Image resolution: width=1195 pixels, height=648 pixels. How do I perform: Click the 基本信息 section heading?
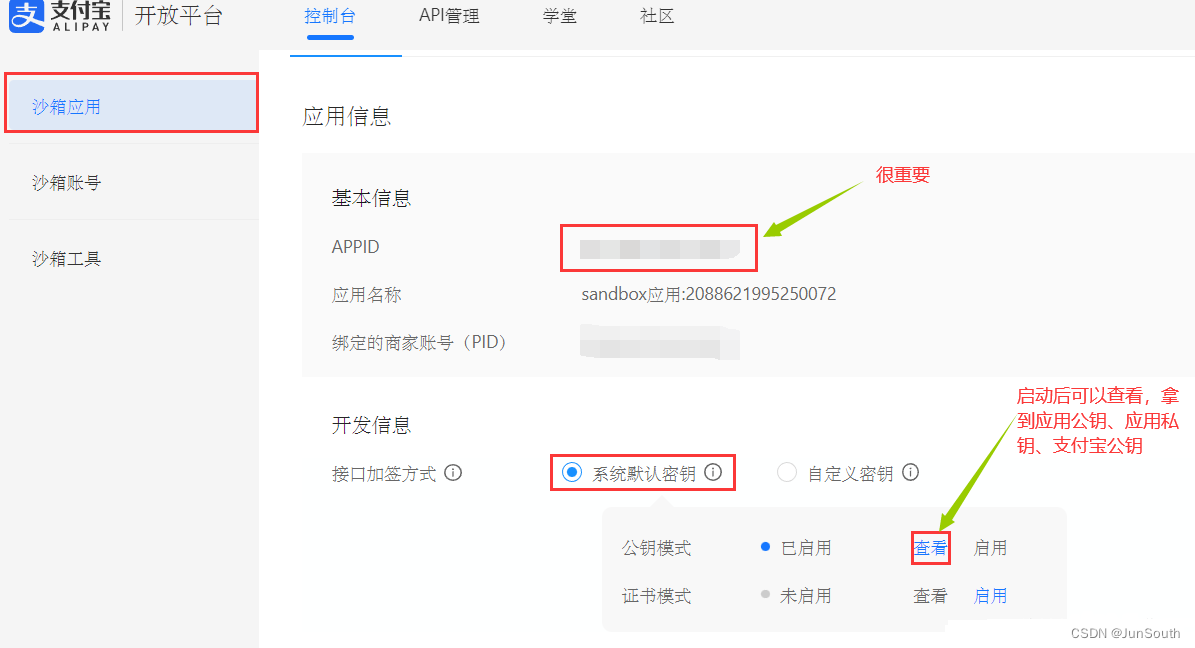tap(371, 198)
